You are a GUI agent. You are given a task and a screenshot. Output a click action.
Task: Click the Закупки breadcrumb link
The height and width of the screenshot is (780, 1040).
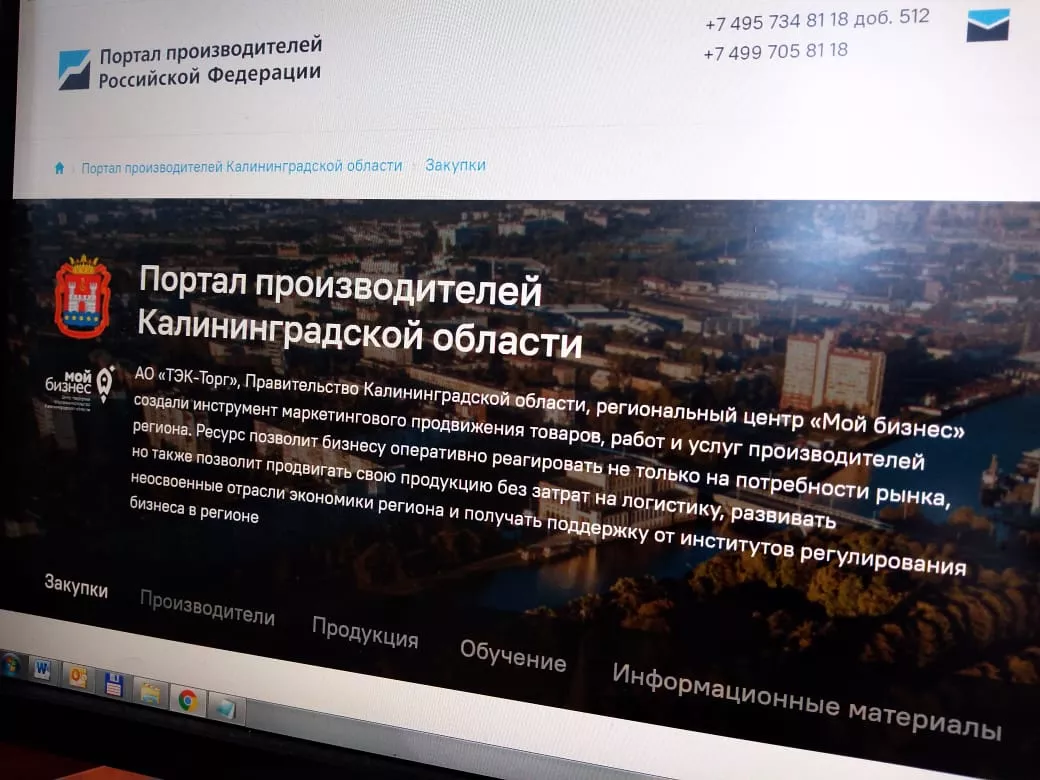[x=455, y=164]
